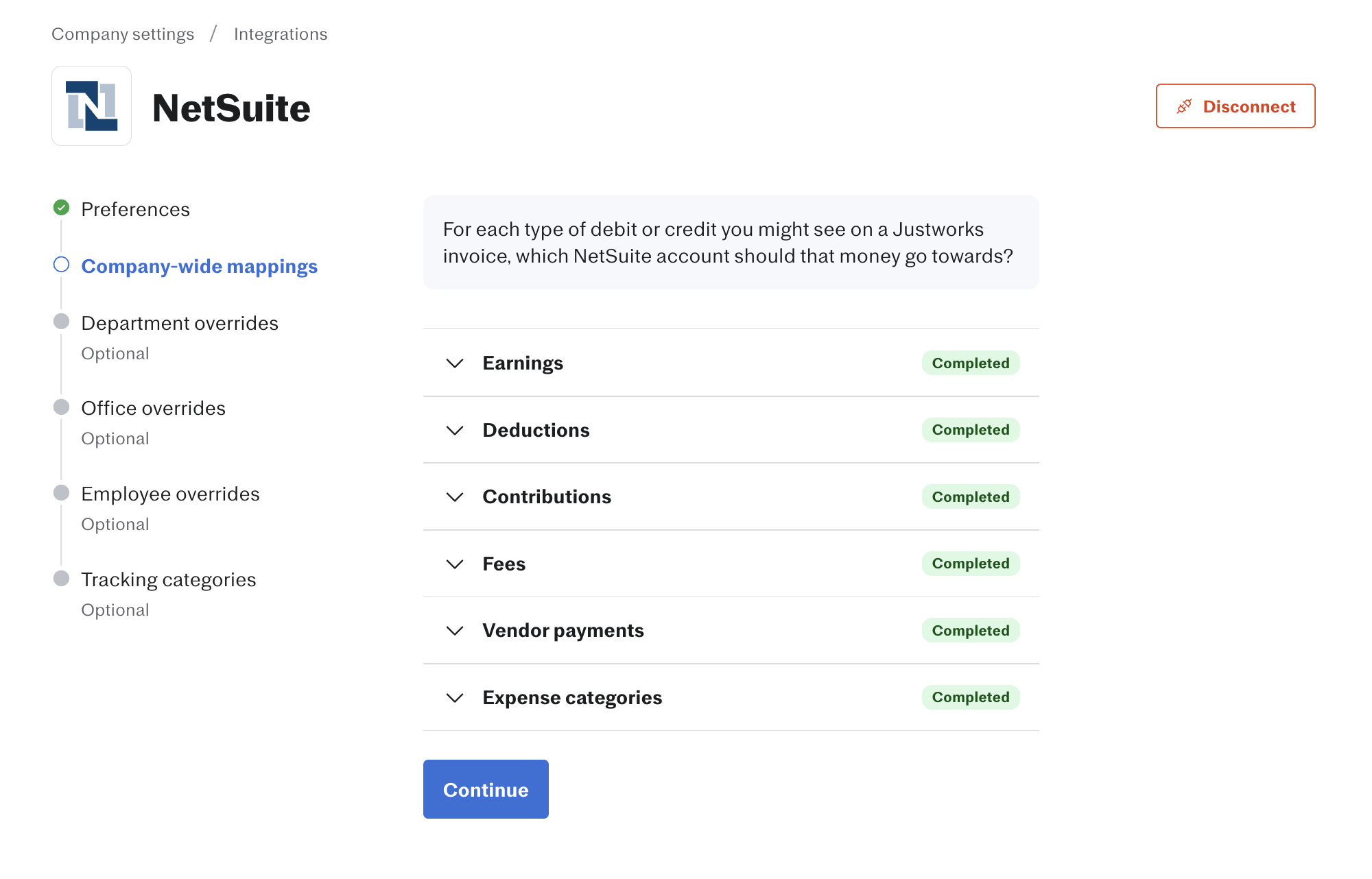Expand the Earnings section chevron
The width and height of the screenshot is (1372, 879).
click(455, 363)
